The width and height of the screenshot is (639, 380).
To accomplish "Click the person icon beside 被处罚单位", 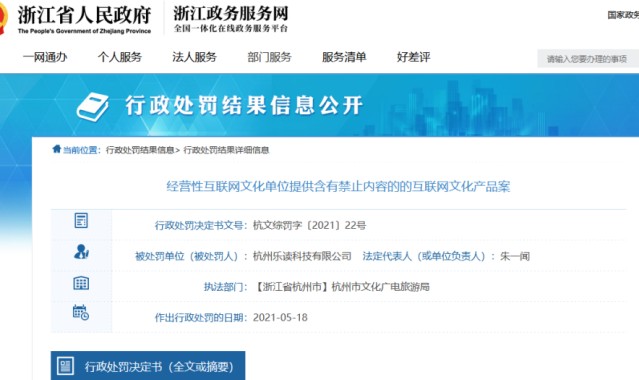I will coord(81,252).
